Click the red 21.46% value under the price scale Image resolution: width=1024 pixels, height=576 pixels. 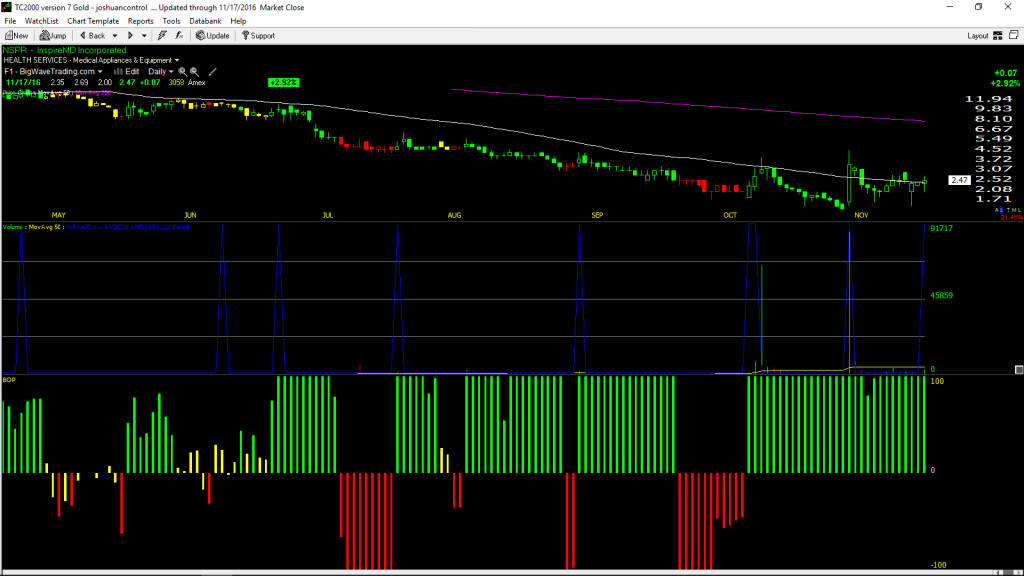click(x=1012, y=217)
